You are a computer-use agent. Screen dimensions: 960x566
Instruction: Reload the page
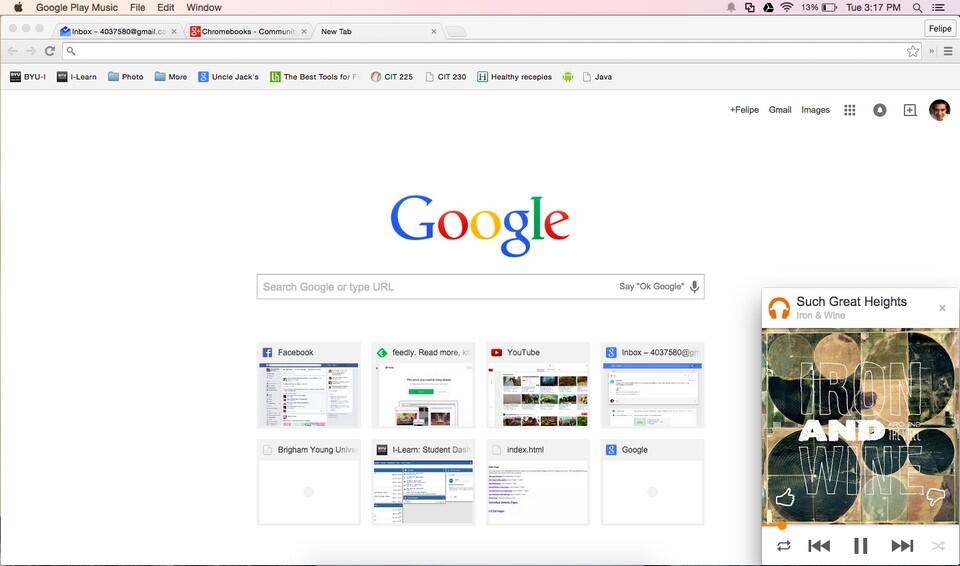tap(50, 51)
